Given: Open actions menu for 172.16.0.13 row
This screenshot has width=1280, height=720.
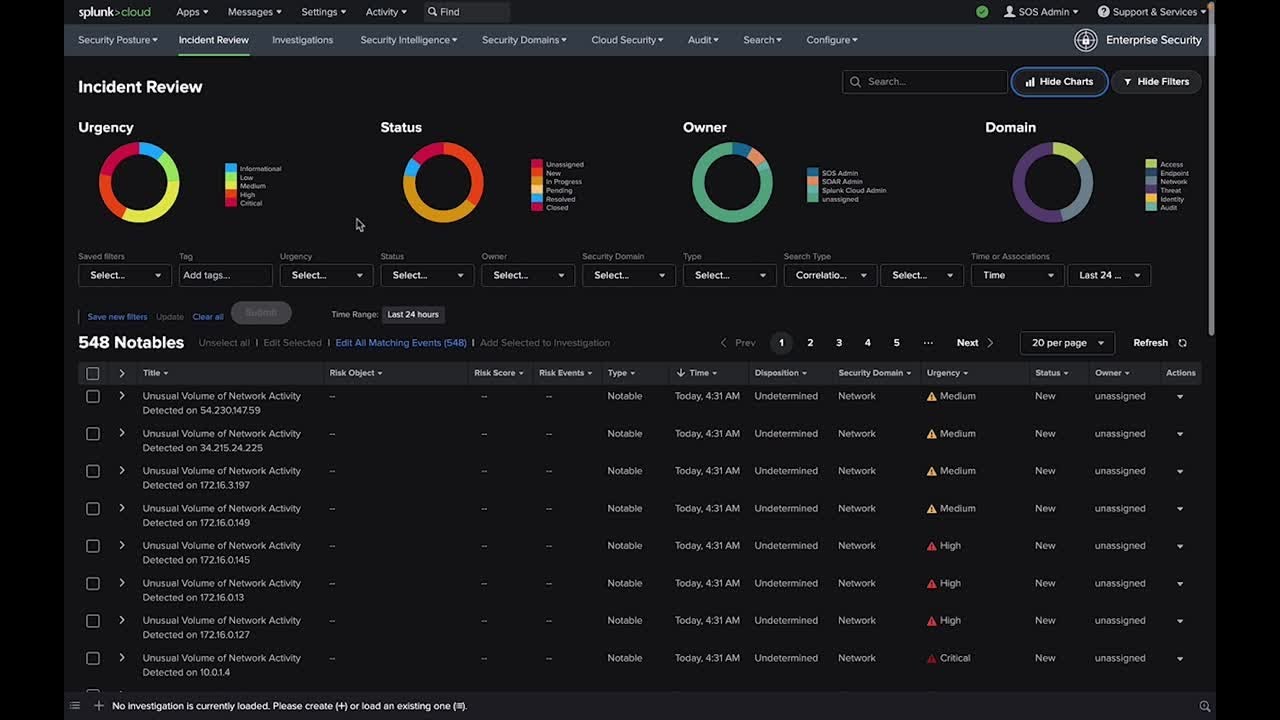Looking at the screenshot, I should point(1180,584).
